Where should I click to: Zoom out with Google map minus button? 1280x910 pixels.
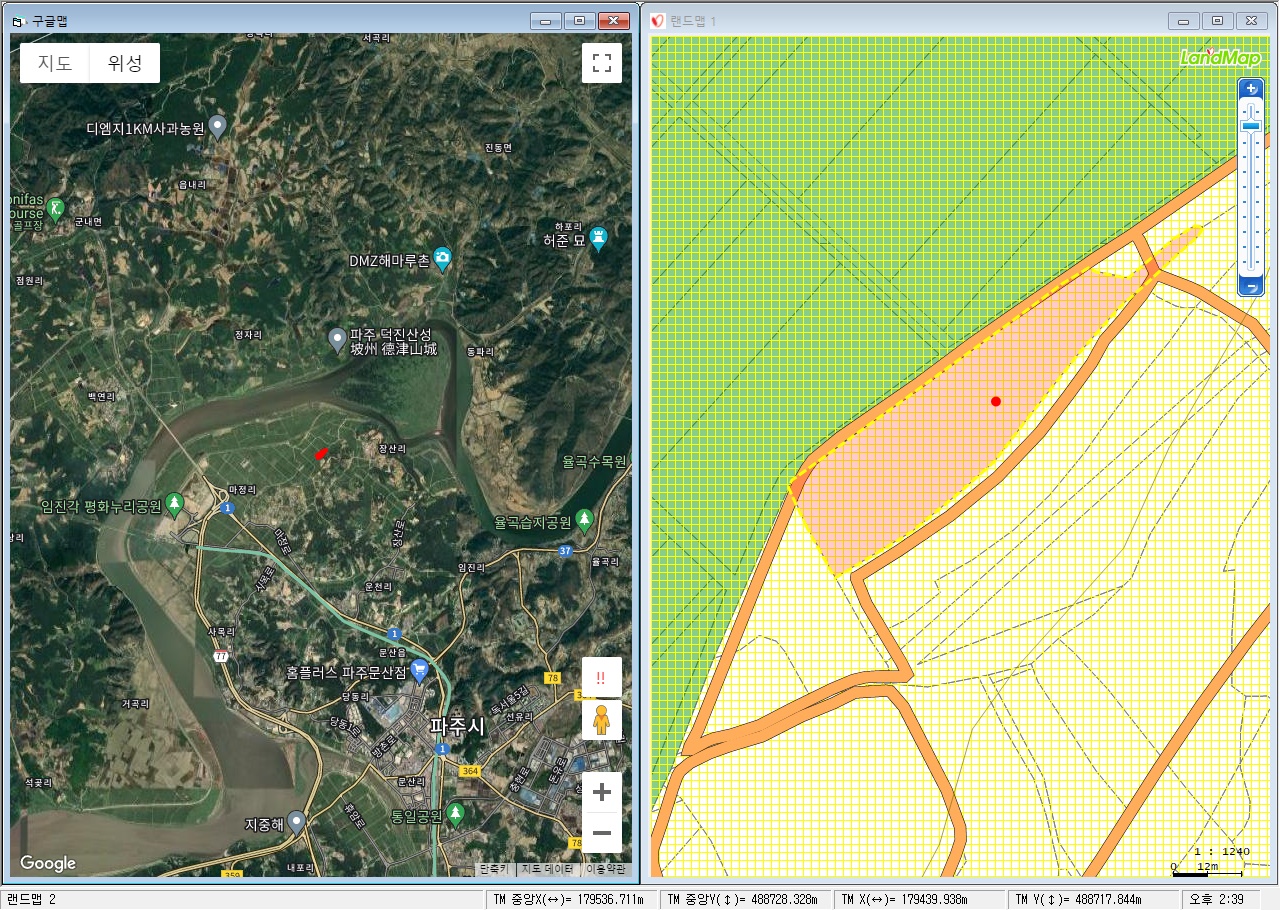(x=602, y=833)
